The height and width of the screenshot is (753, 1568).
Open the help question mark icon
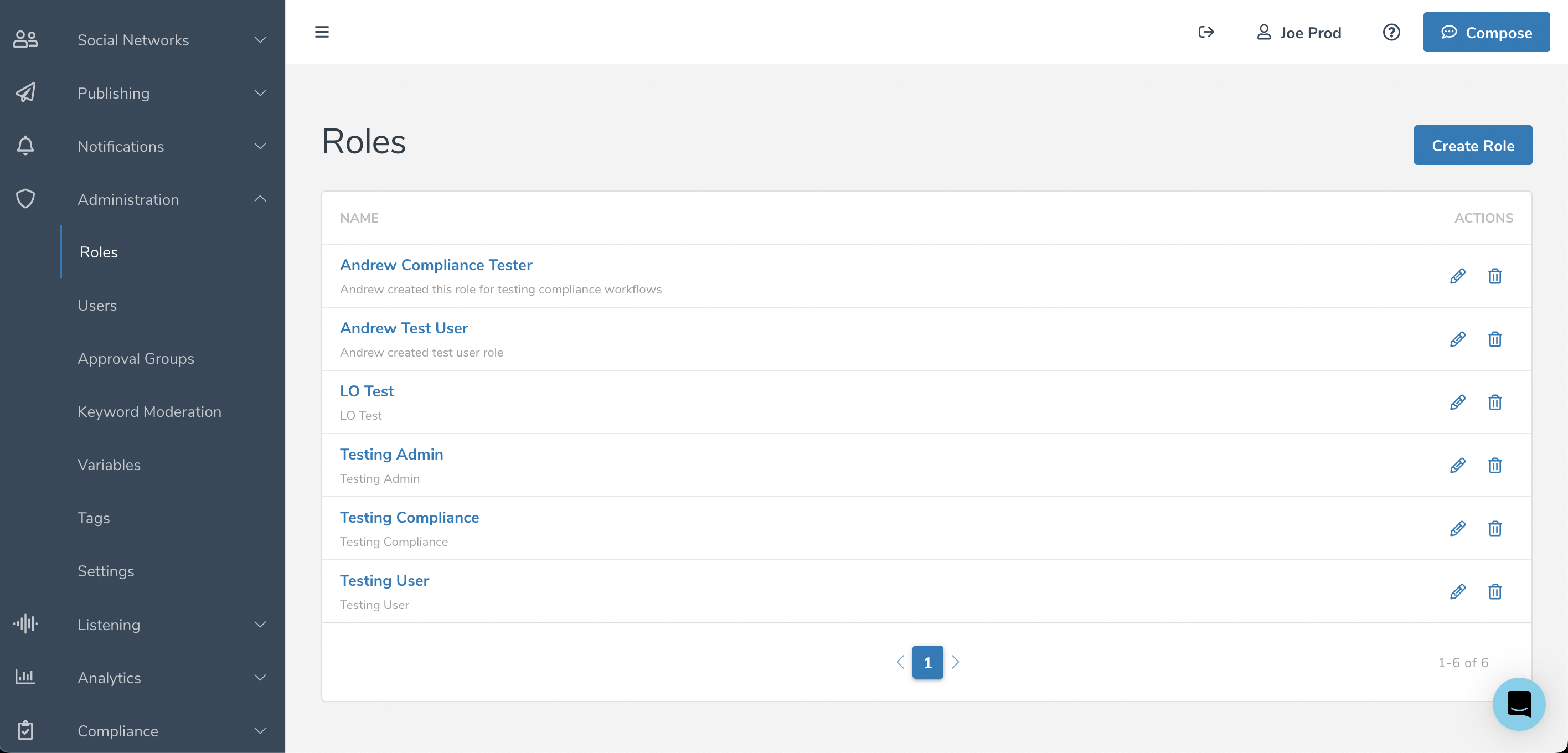point(1391,32)
